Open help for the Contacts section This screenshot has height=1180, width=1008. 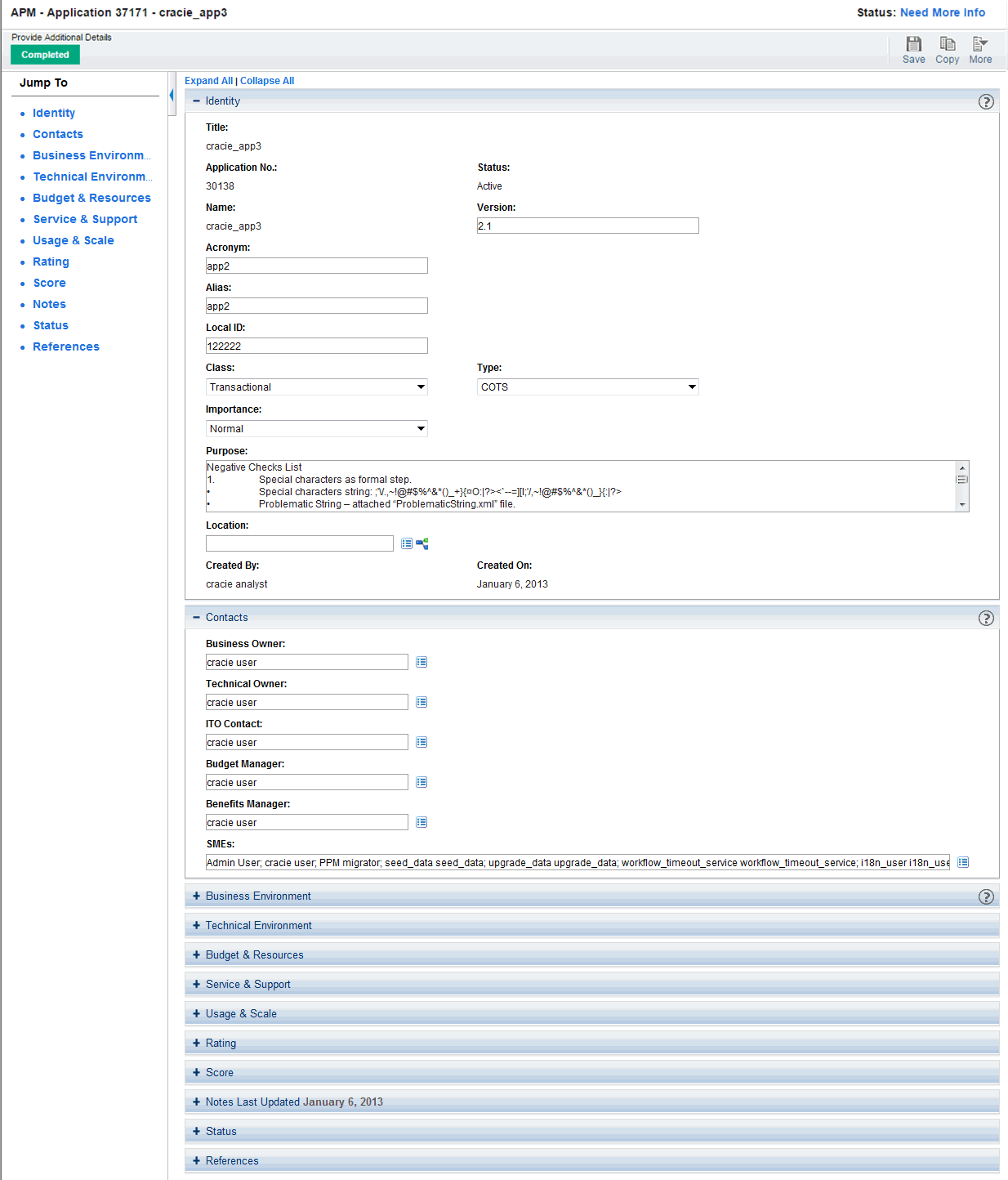pyautogui.click(x=986, y=619)
